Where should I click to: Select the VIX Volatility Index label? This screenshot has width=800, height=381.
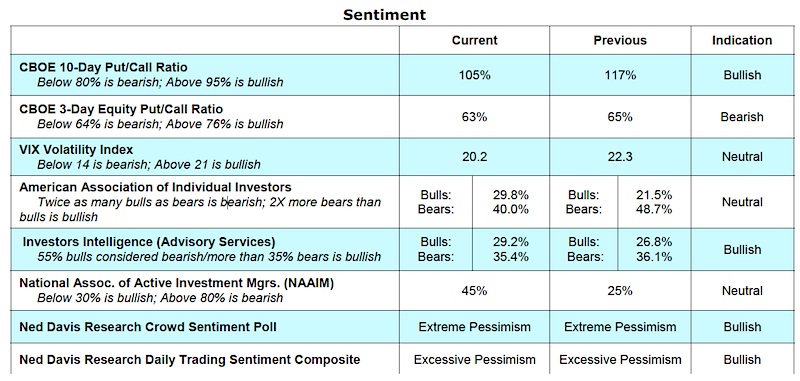(x=77, y=150)
